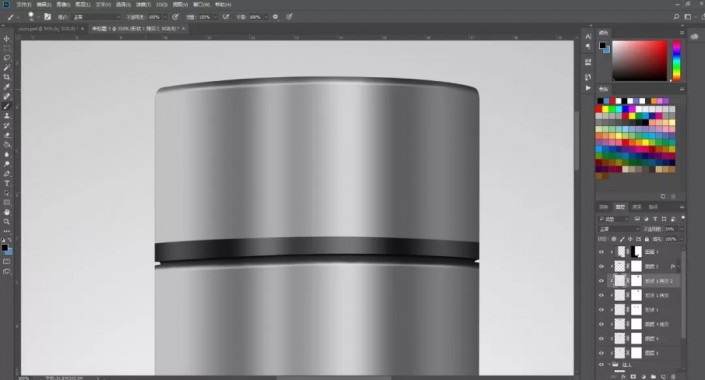Screen dimensions: 705x380
Task: Select the Move tool
Action: (x=7, y=39)
